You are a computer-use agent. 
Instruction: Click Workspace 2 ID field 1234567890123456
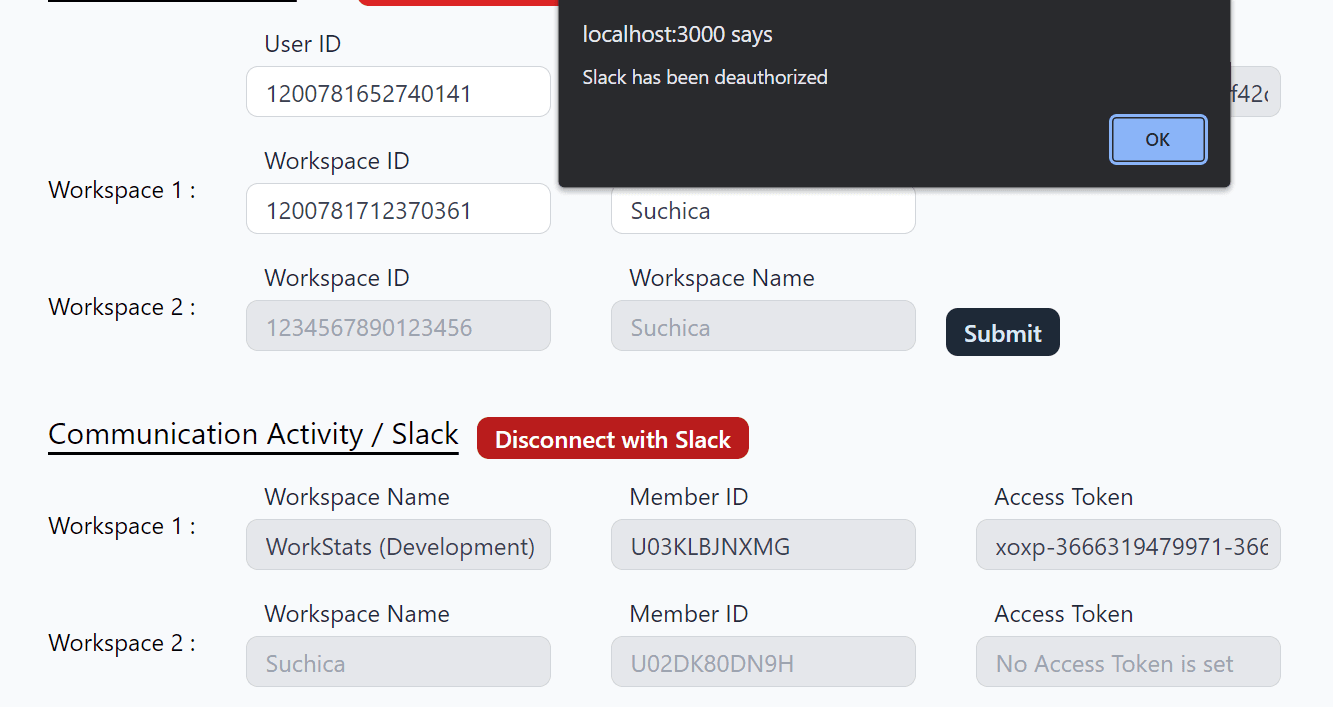tap(398, 326)
